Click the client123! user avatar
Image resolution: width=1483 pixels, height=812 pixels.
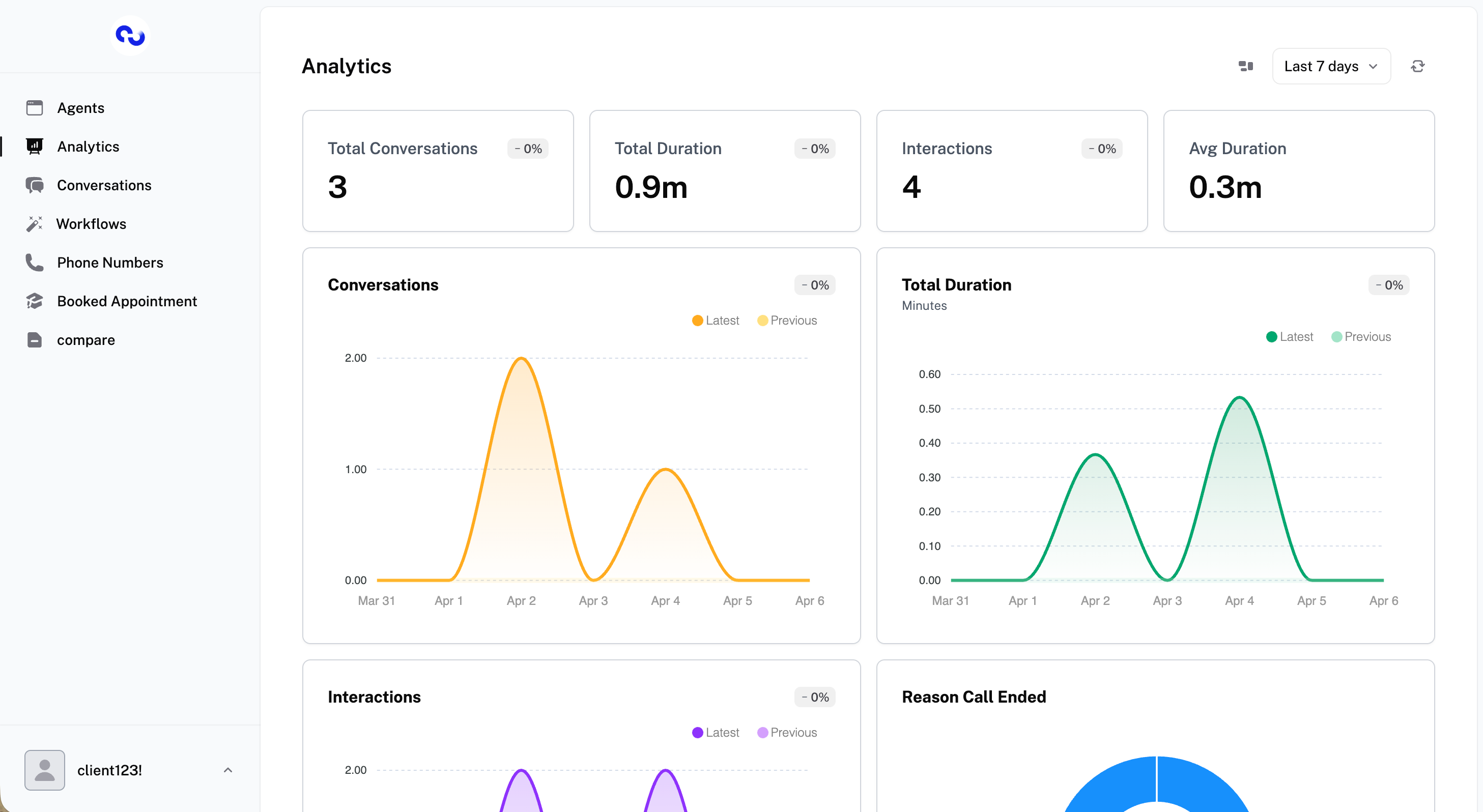click(45, 770)
